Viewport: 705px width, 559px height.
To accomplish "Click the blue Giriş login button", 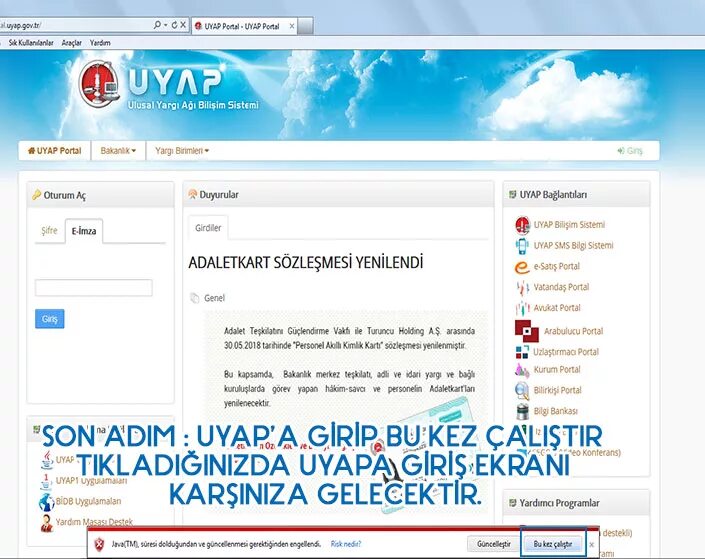I will pos(49,319).
